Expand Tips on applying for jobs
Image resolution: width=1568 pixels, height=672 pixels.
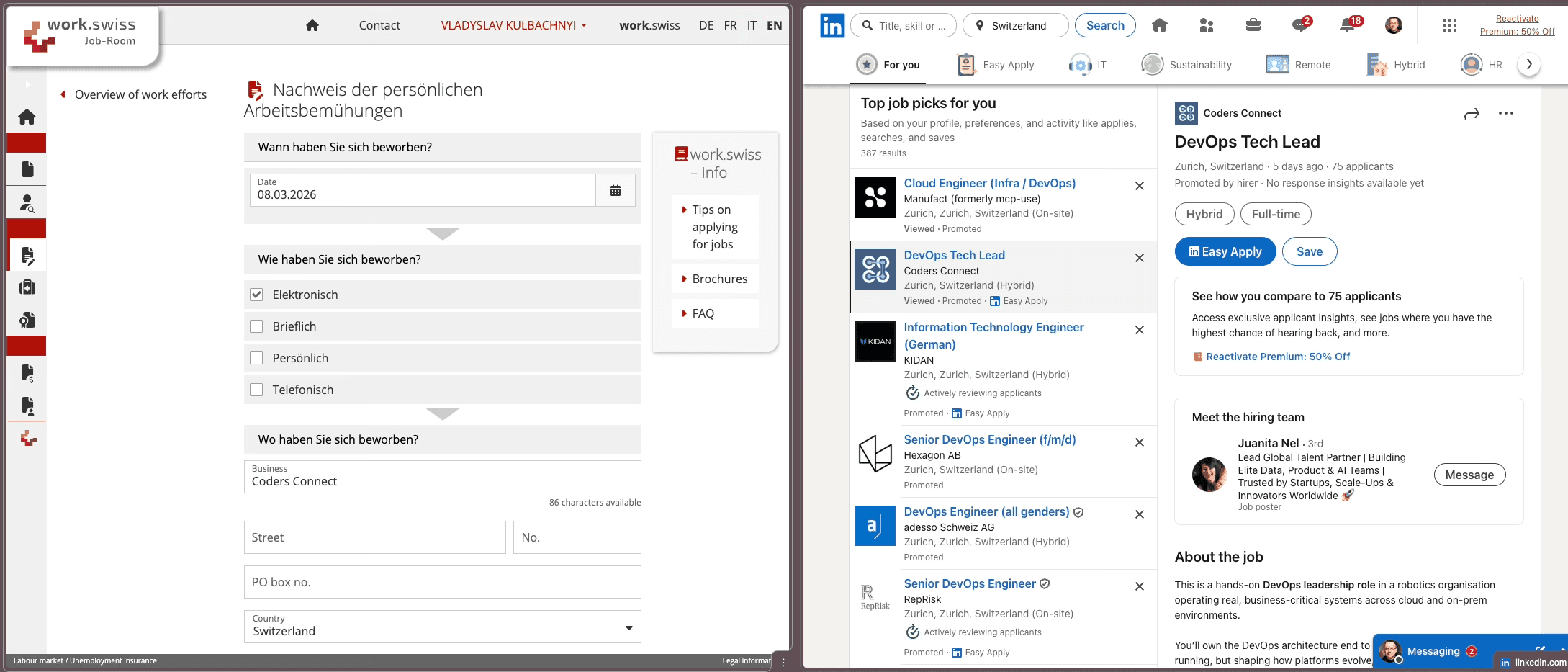pos(713,227)
